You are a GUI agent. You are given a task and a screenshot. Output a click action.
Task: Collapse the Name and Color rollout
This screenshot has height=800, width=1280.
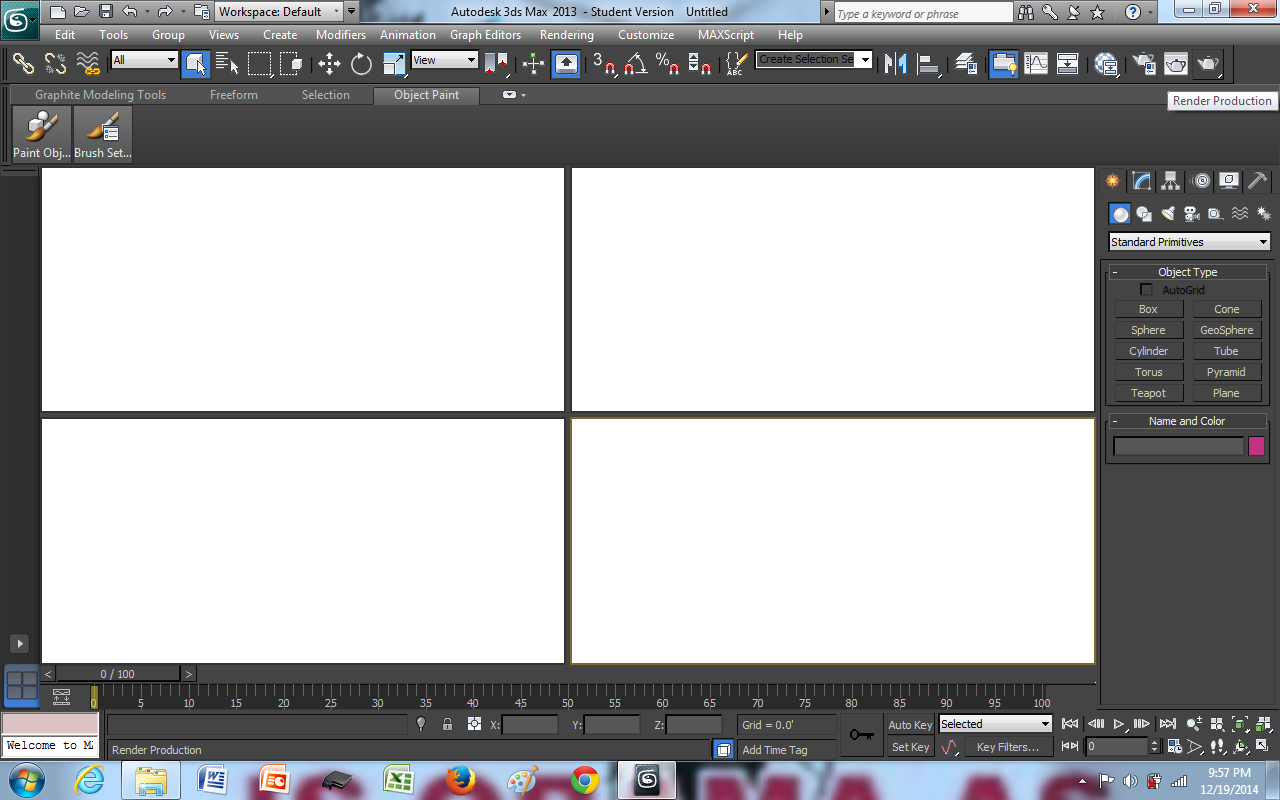(x=1187, y=421)
